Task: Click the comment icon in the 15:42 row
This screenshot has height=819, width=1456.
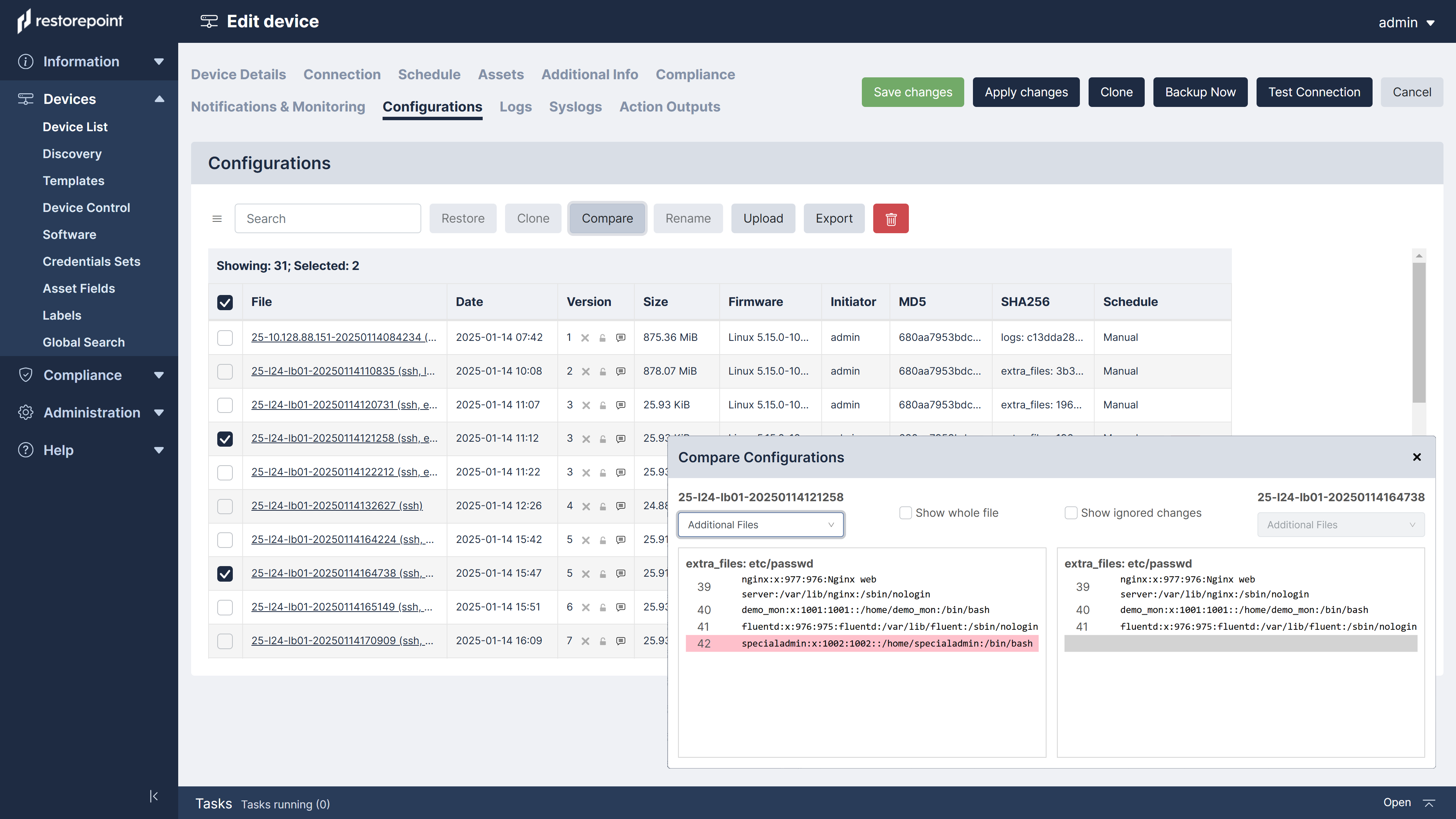Action: (621, 540)
